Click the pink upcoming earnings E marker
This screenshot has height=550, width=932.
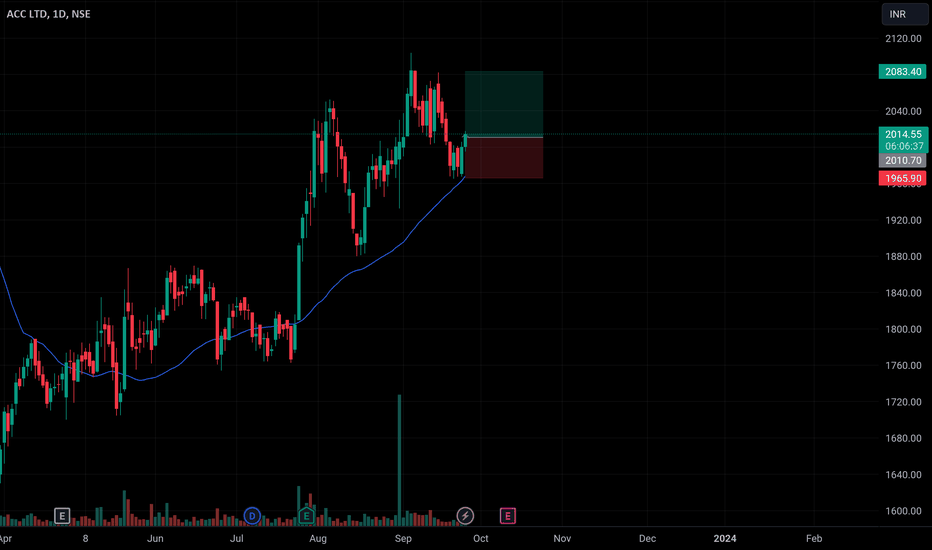click(508, 516)
